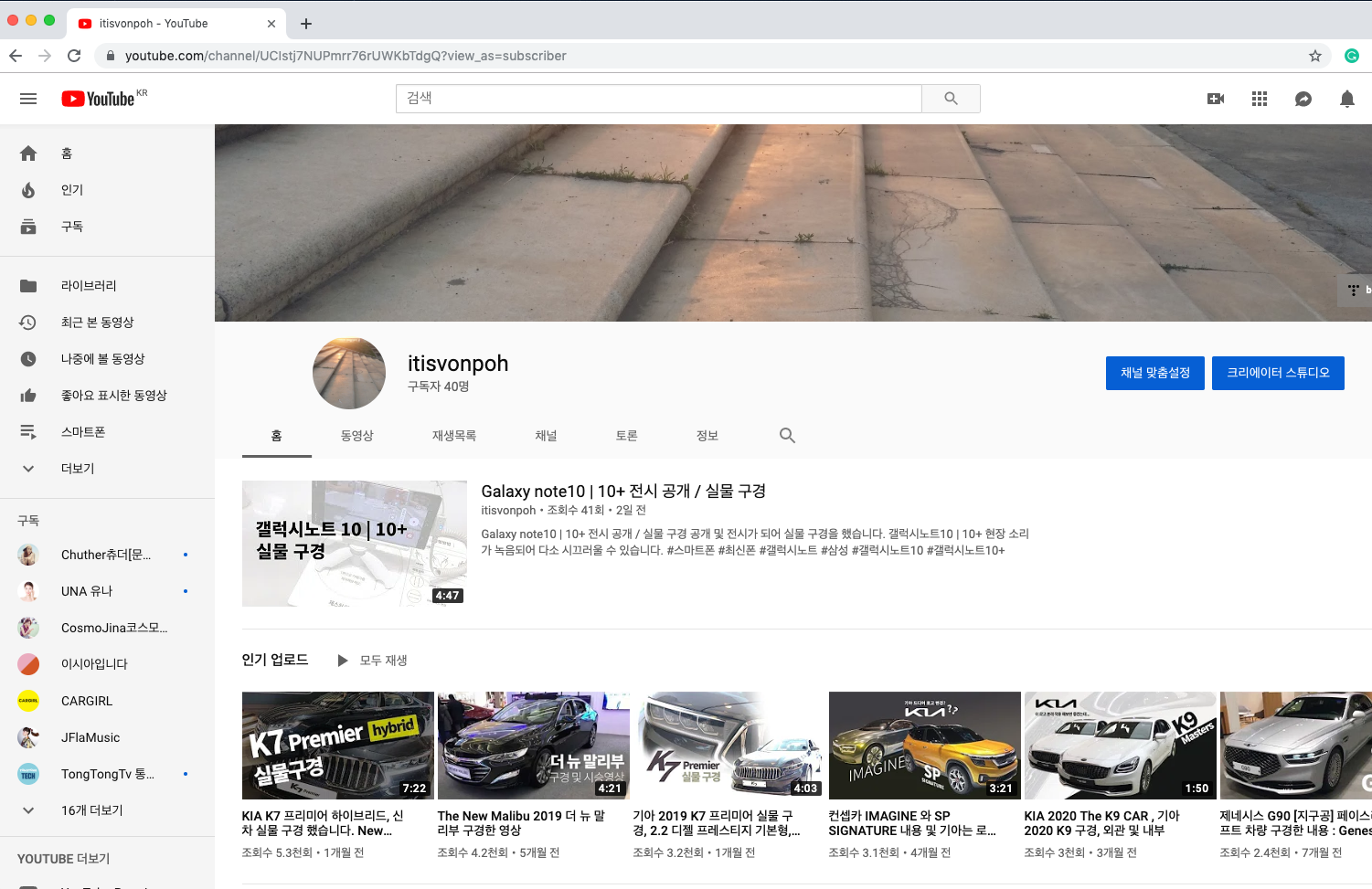The image size is (1372, 889).
Task: Switch to the 채널 tab
Action: 546,436
